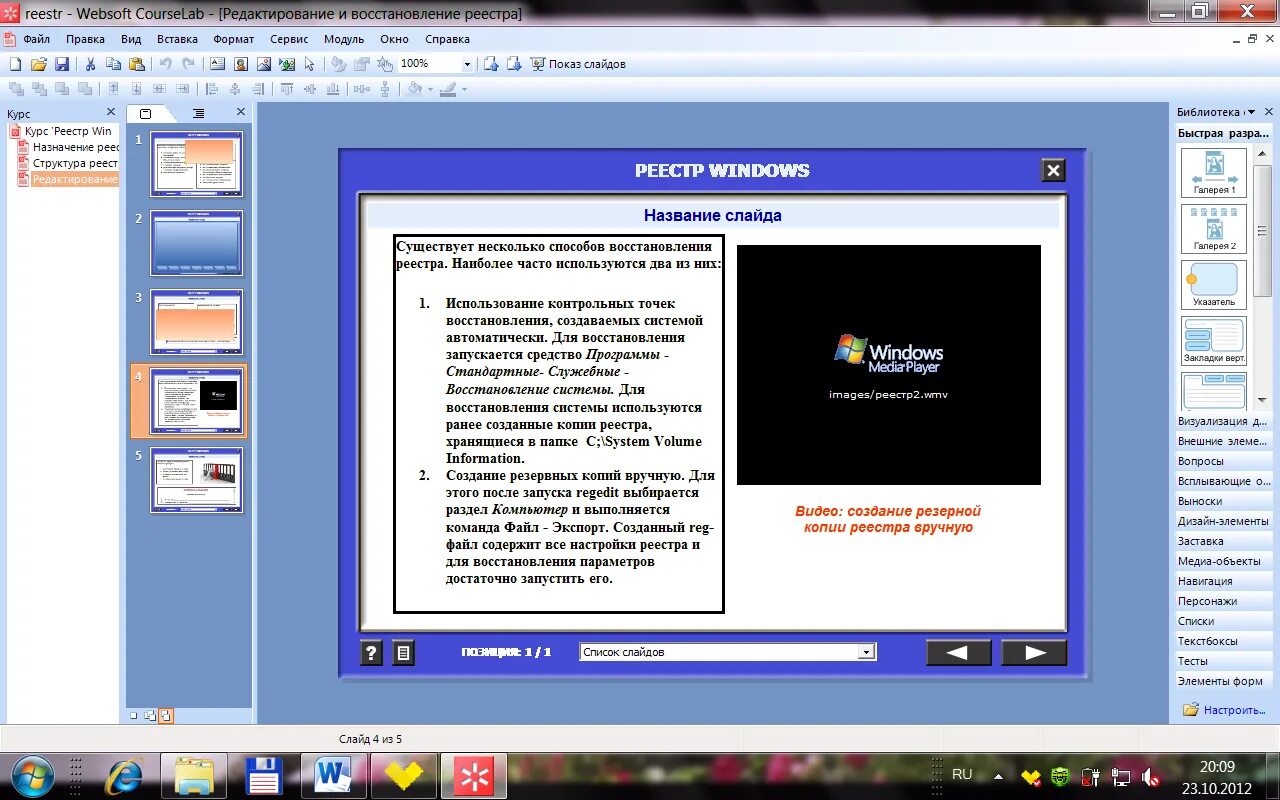Screen dimensions: 1280x800
Task: Click the slide's X close button
Action: tap(1053, 171)
